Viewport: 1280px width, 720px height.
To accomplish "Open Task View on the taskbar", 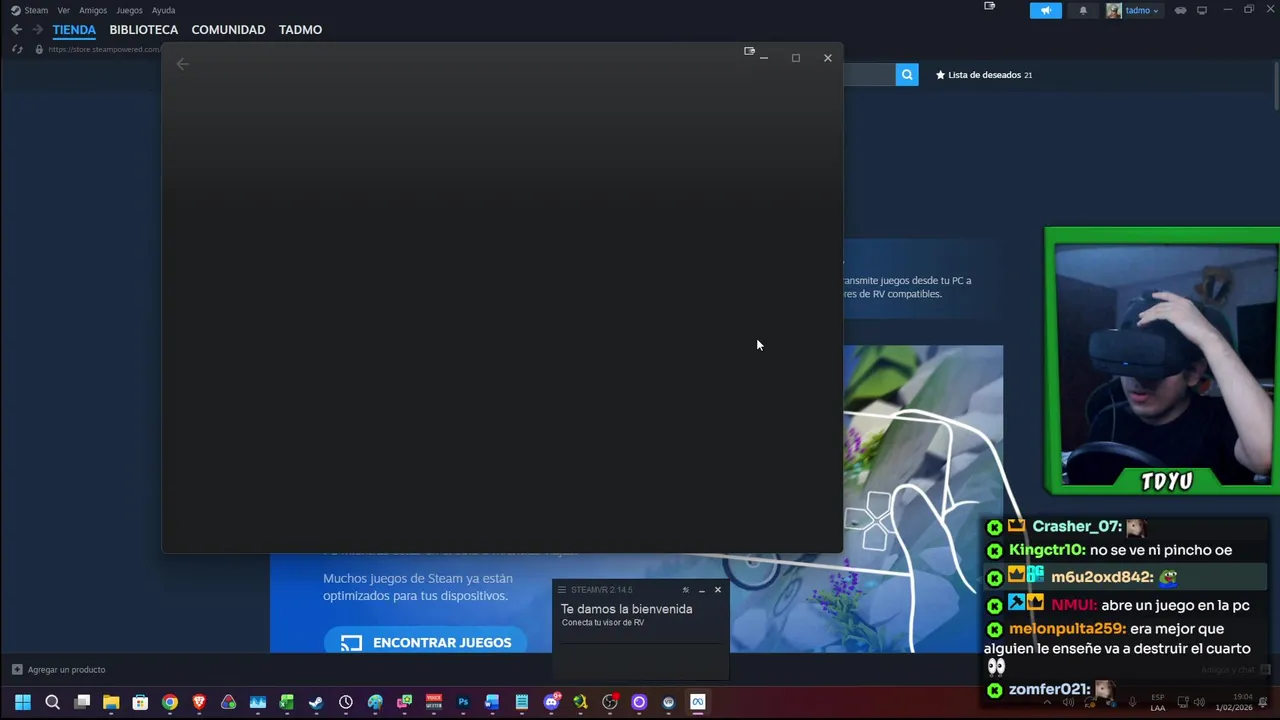I will pos(82,702).
